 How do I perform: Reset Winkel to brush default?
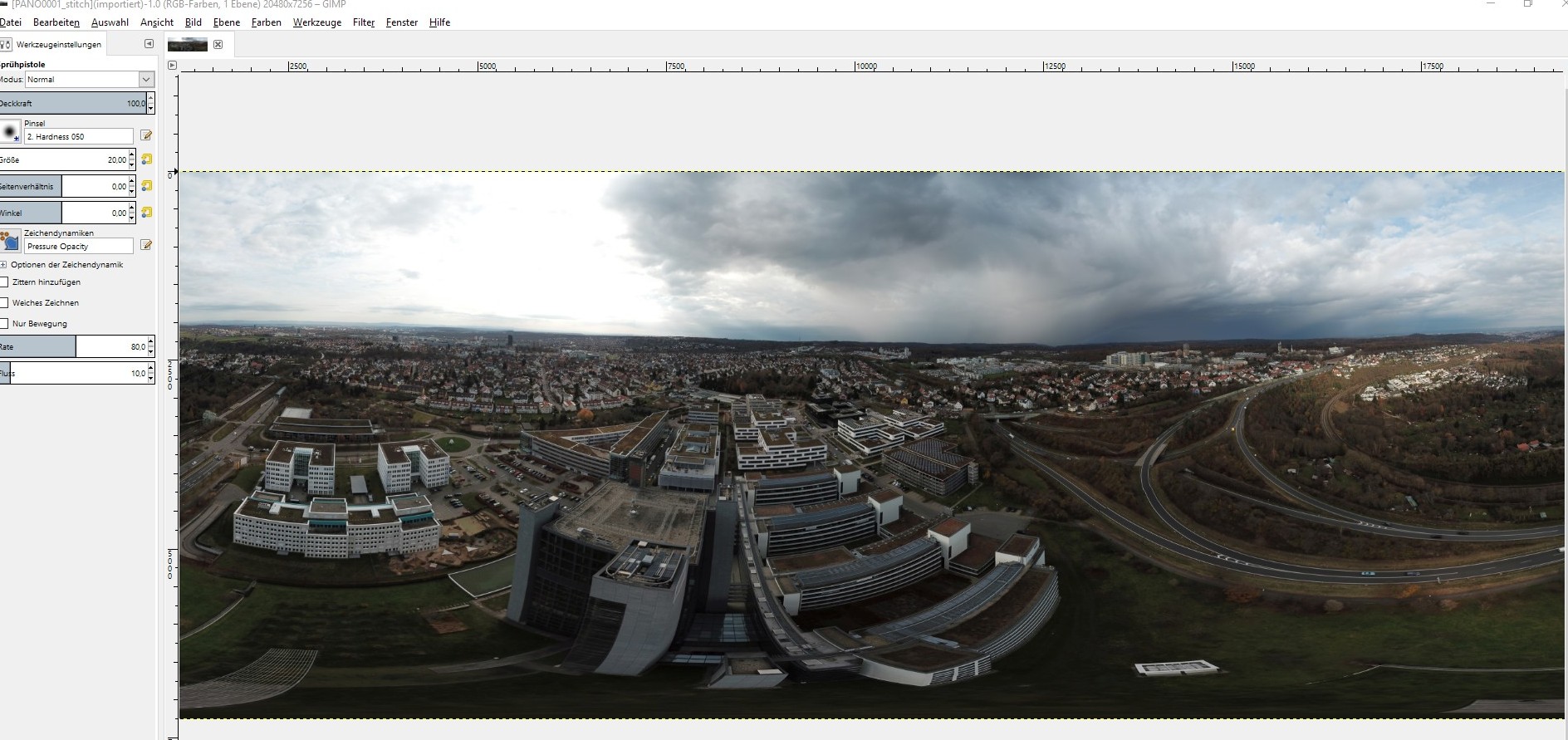point(147,213)
